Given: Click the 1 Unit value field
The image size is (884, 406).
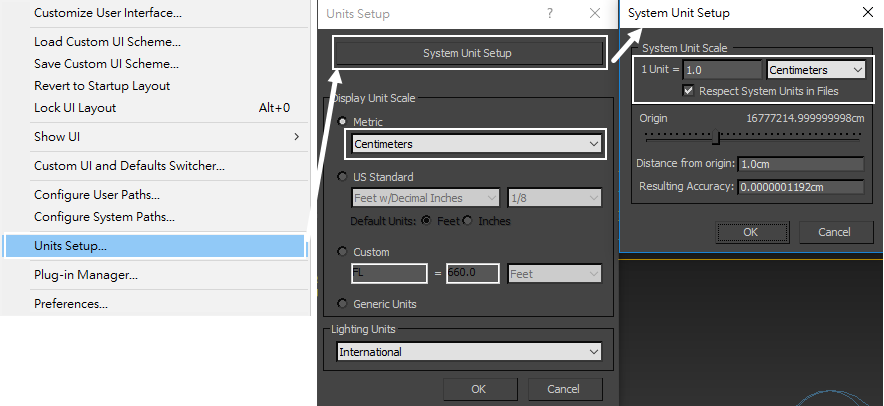Looking at the screenshot, I should click(x=722, y=70).
